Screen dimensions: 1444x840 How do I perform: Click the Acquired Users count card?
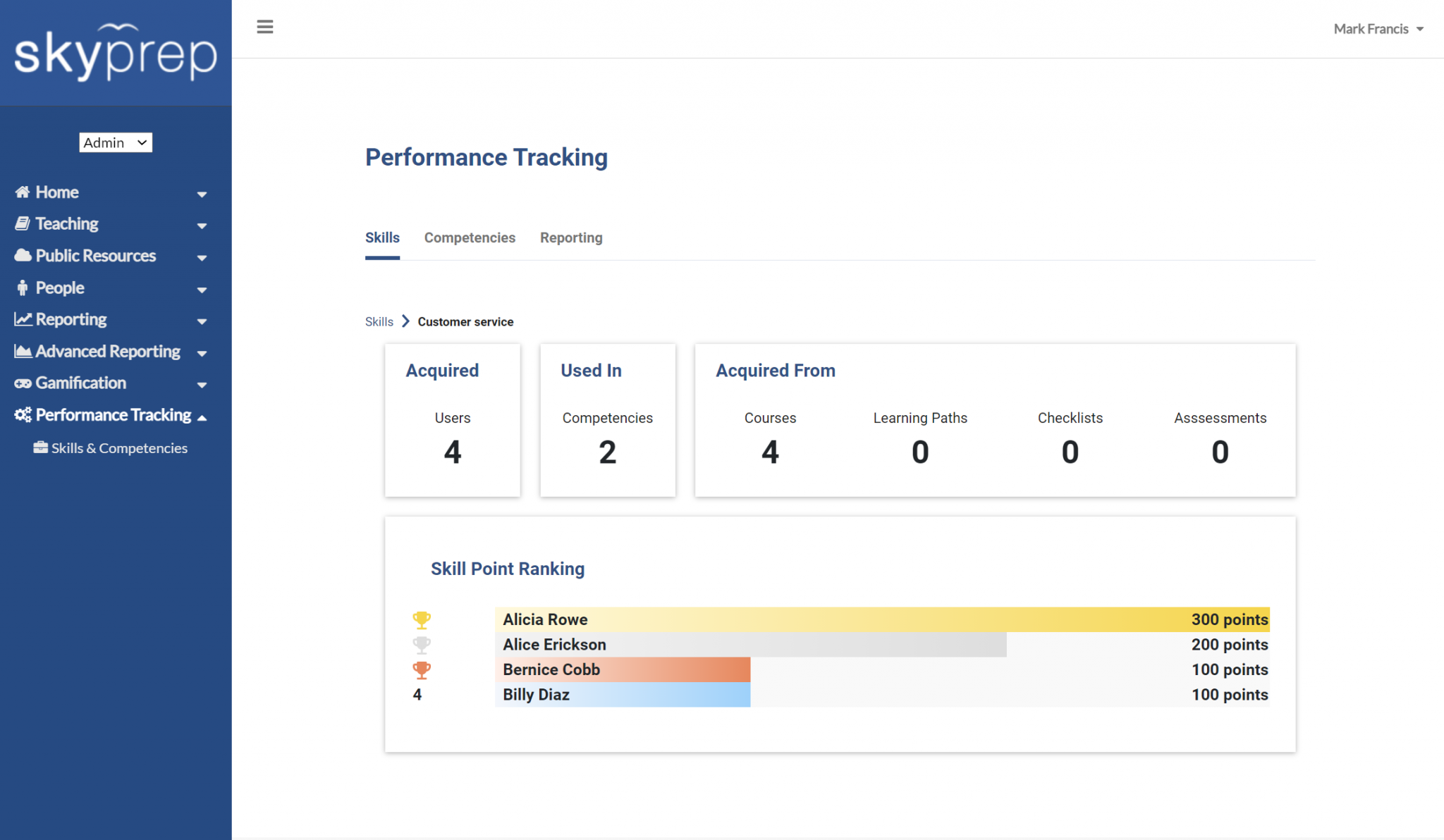coord(453,421)
